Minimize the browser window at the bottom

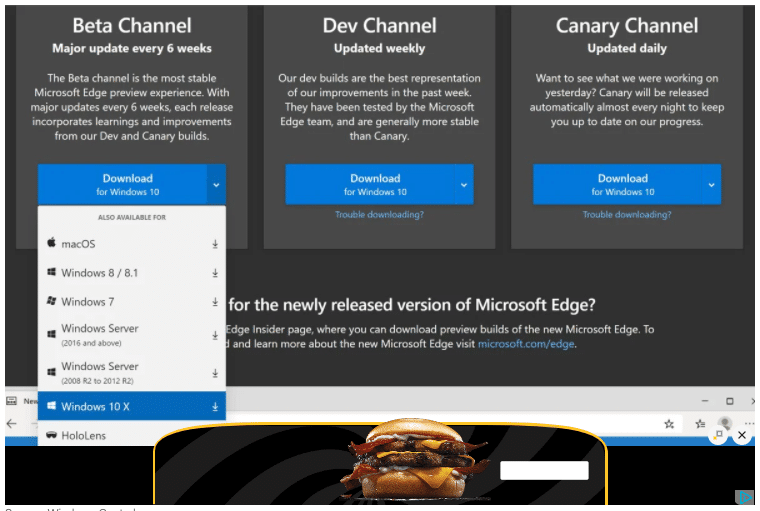pyautogui.click(x=705, y=401)
